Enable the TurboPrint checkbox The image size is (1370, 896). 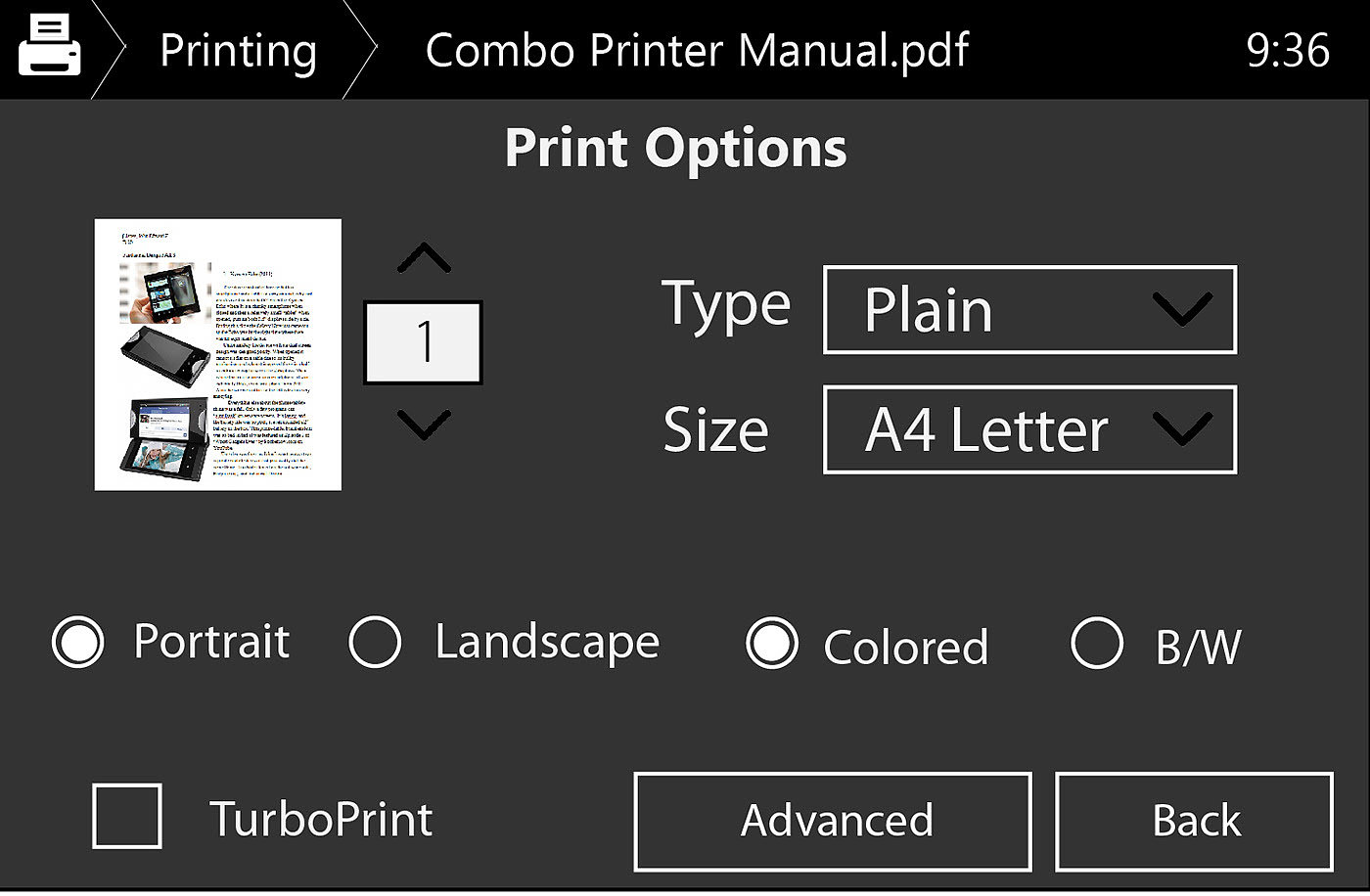127,817
